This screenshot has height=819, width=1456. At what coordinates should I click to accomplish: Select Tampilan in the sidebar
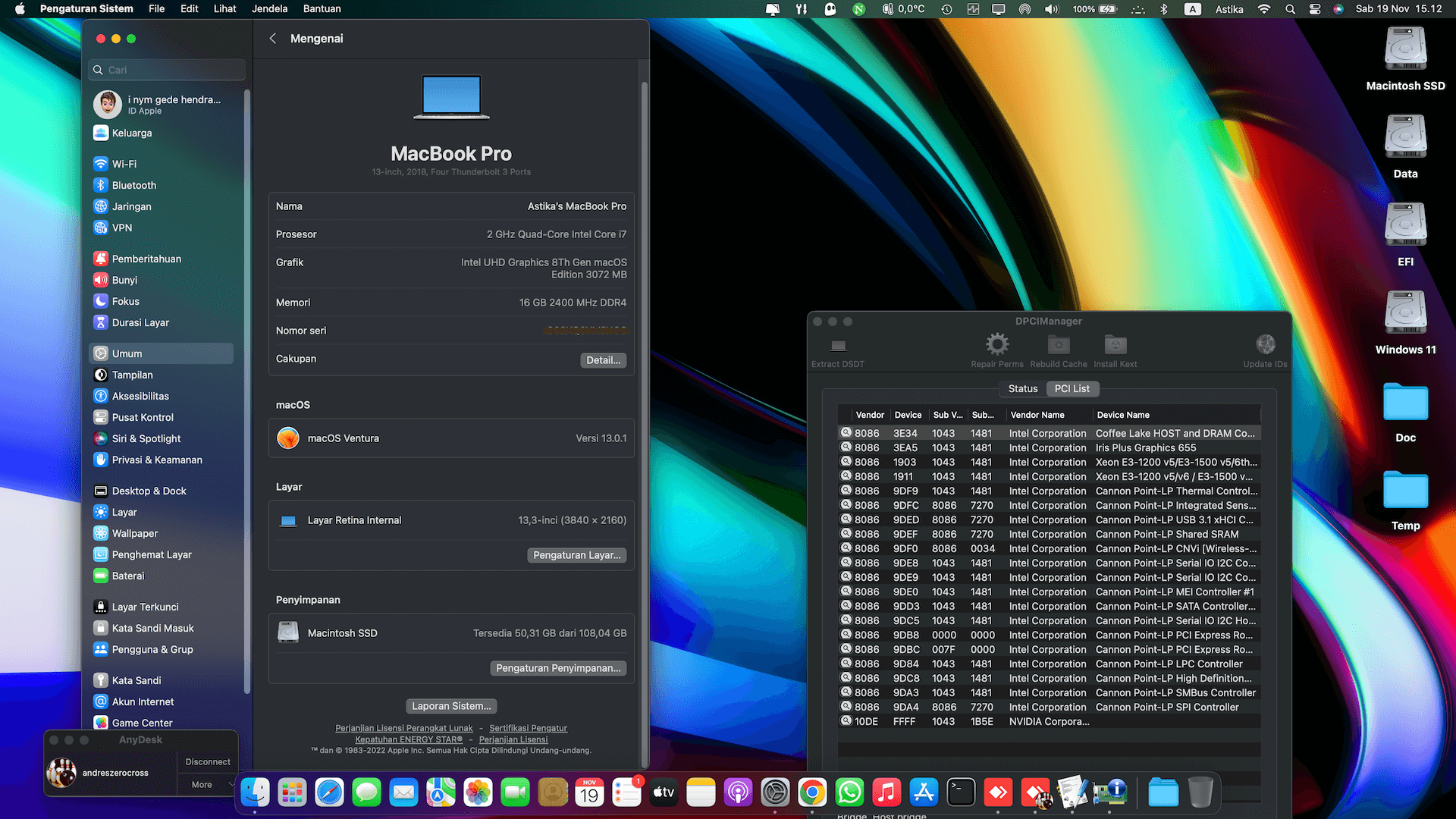tap(161, 375)
